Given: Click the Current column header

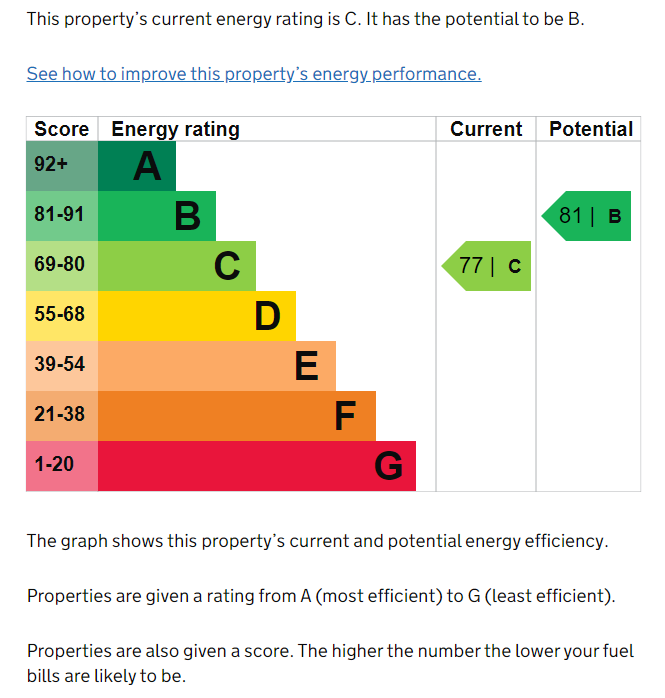Looking at the screenshot, I should pyautogui.click(x=486, y=129).
